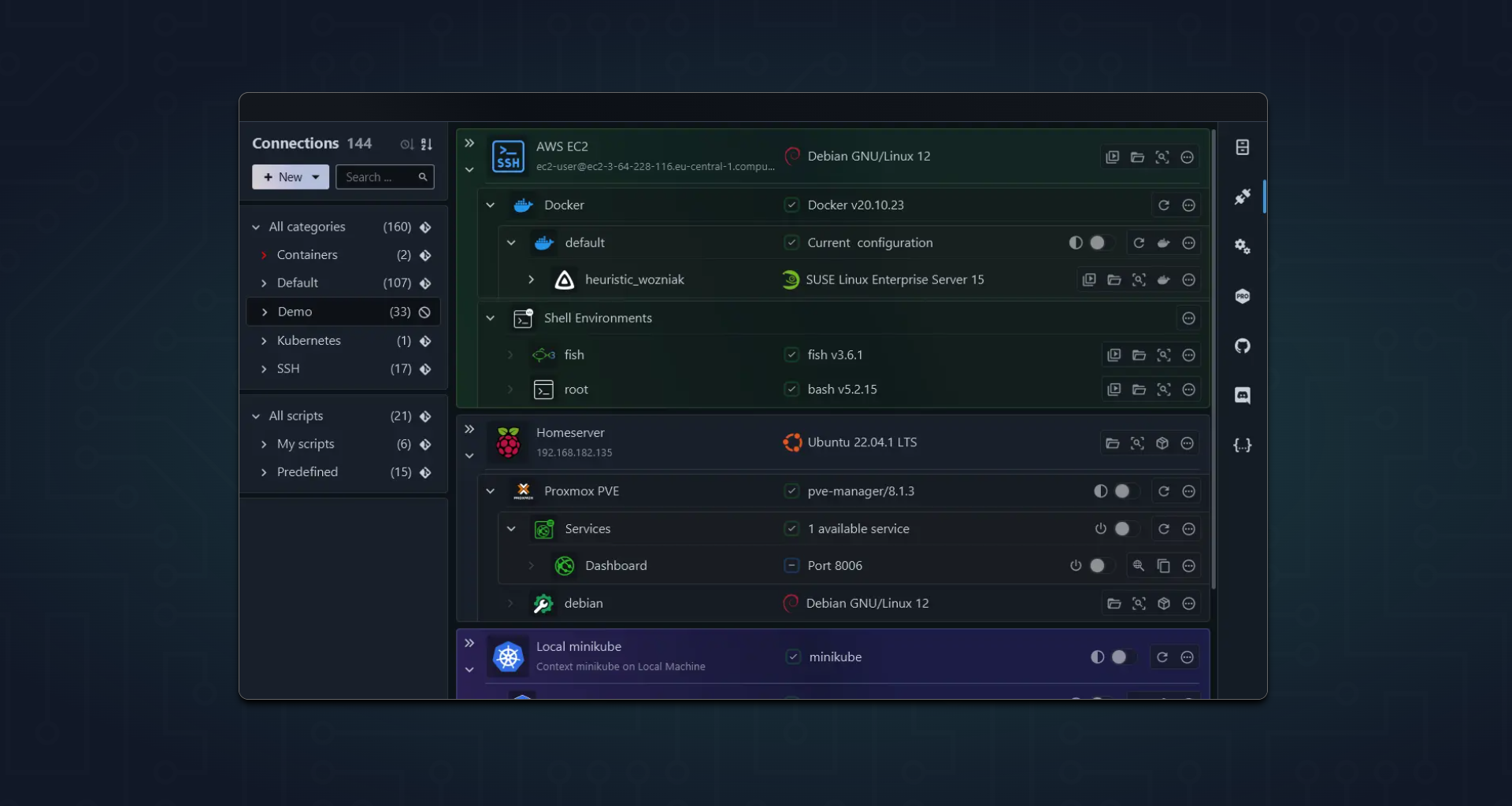
Task: Expand the heuristic_wozniak container row
Action: tap(532, 280)
